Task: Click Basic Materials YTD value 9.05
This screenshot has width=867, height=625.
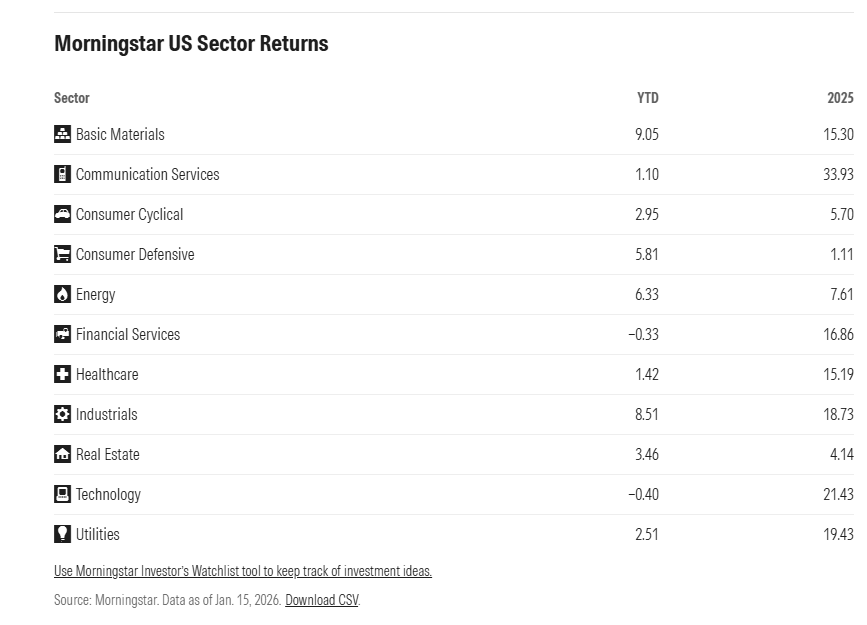Action: (x=646, y=134)
